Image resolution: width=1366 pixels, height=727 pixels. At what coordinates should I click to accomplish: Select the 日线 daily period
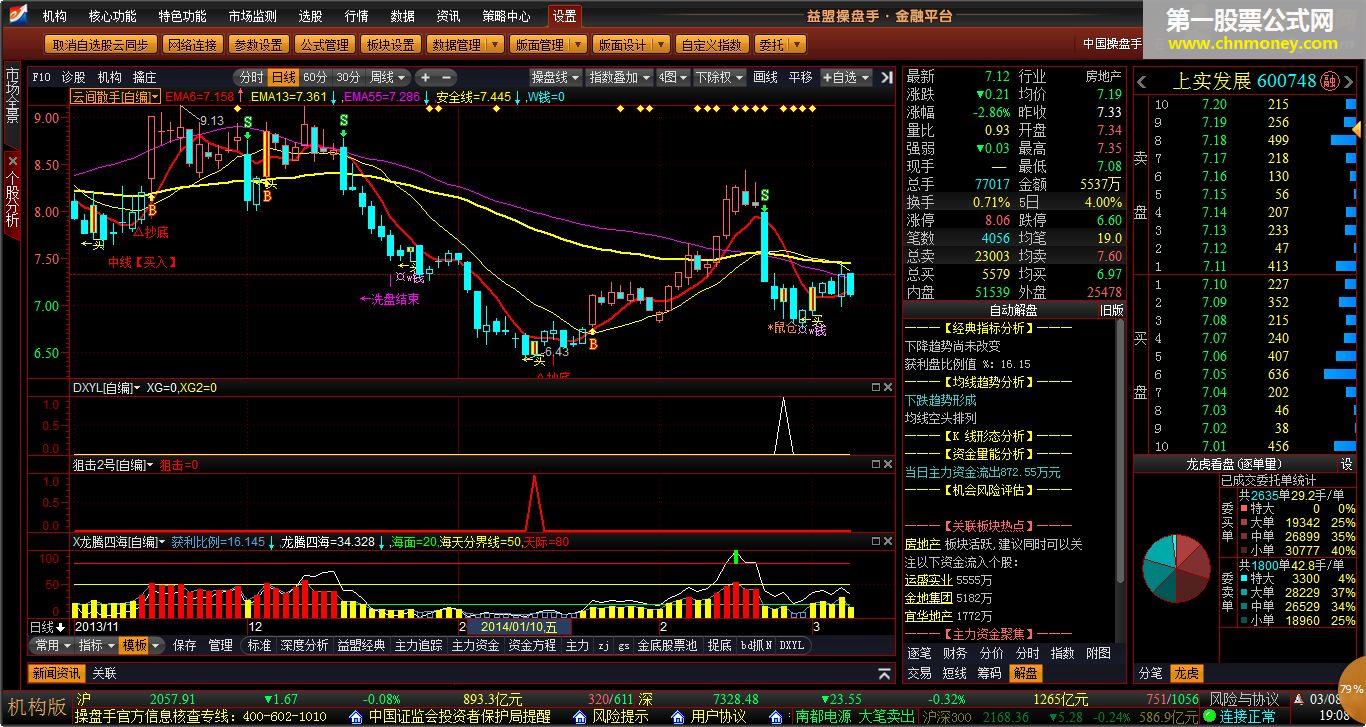coord(283,77)
